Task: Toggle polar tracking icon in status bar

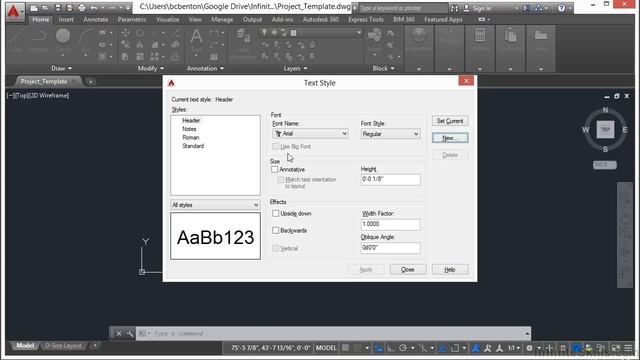Action: pos(403,348)
